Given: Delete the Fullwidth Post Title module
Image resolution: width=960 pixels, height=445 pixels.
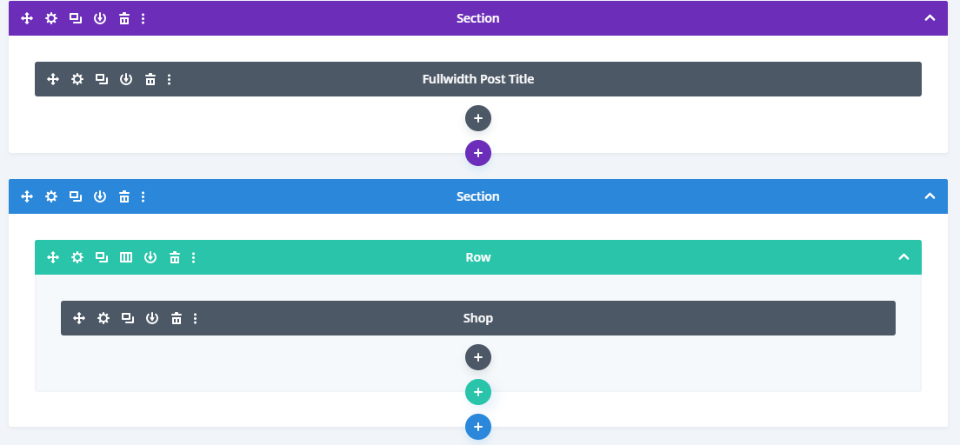Looking at the screenshot, I should tap(150, 79).
